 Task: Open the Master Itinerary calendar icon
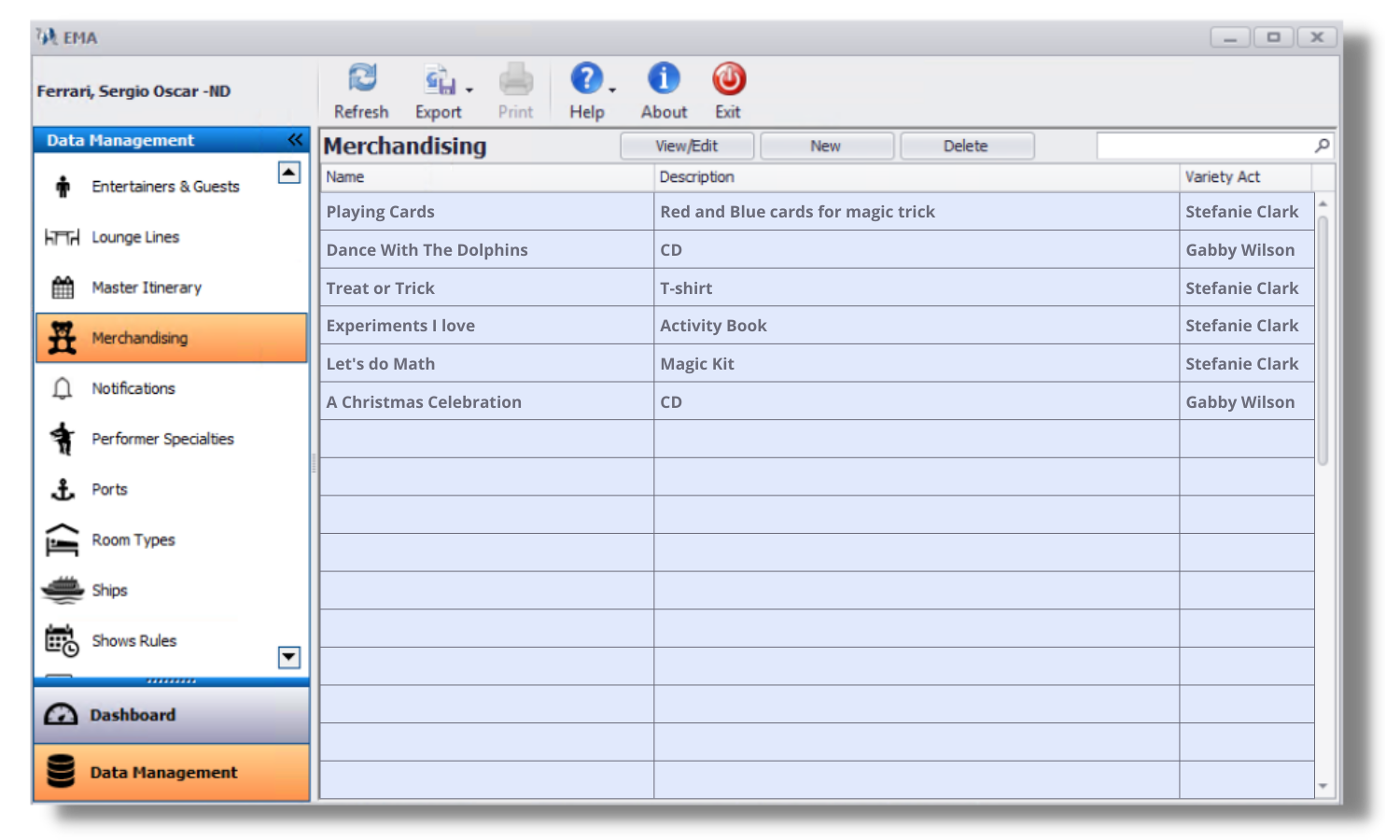point(62,287)
